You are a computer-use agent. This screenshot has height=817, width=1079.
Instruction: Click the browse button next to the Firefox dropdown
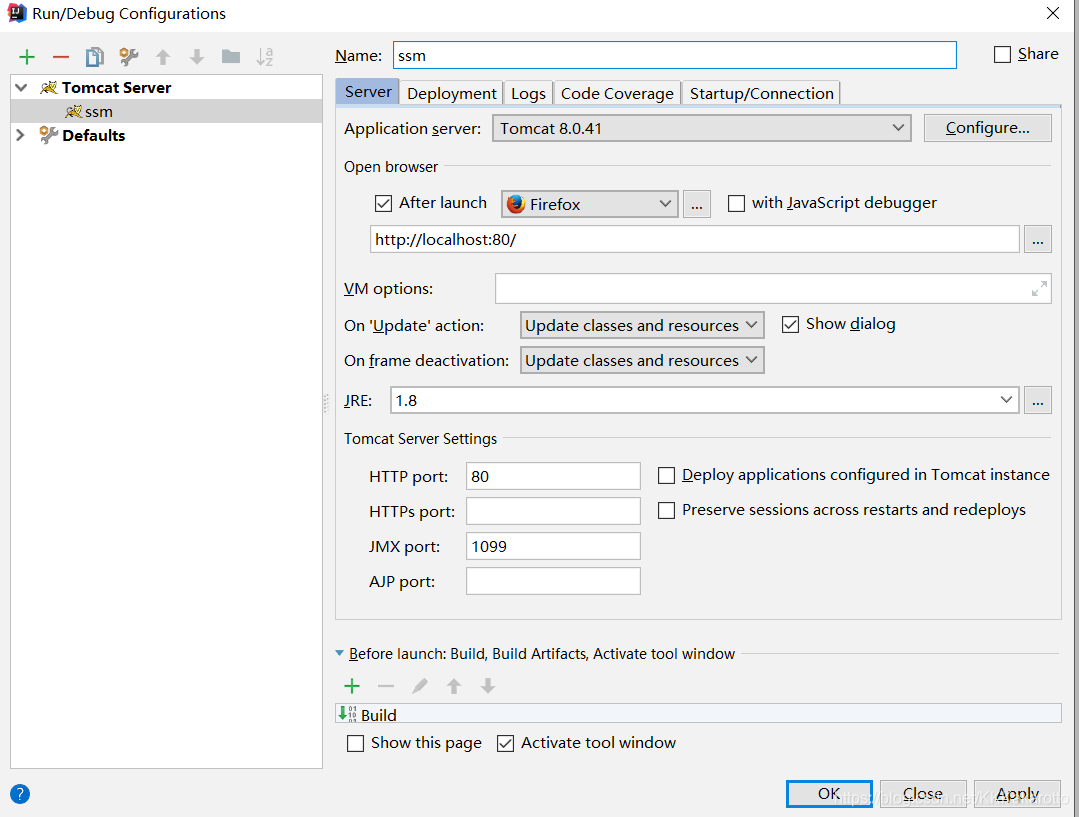[696, 204]
